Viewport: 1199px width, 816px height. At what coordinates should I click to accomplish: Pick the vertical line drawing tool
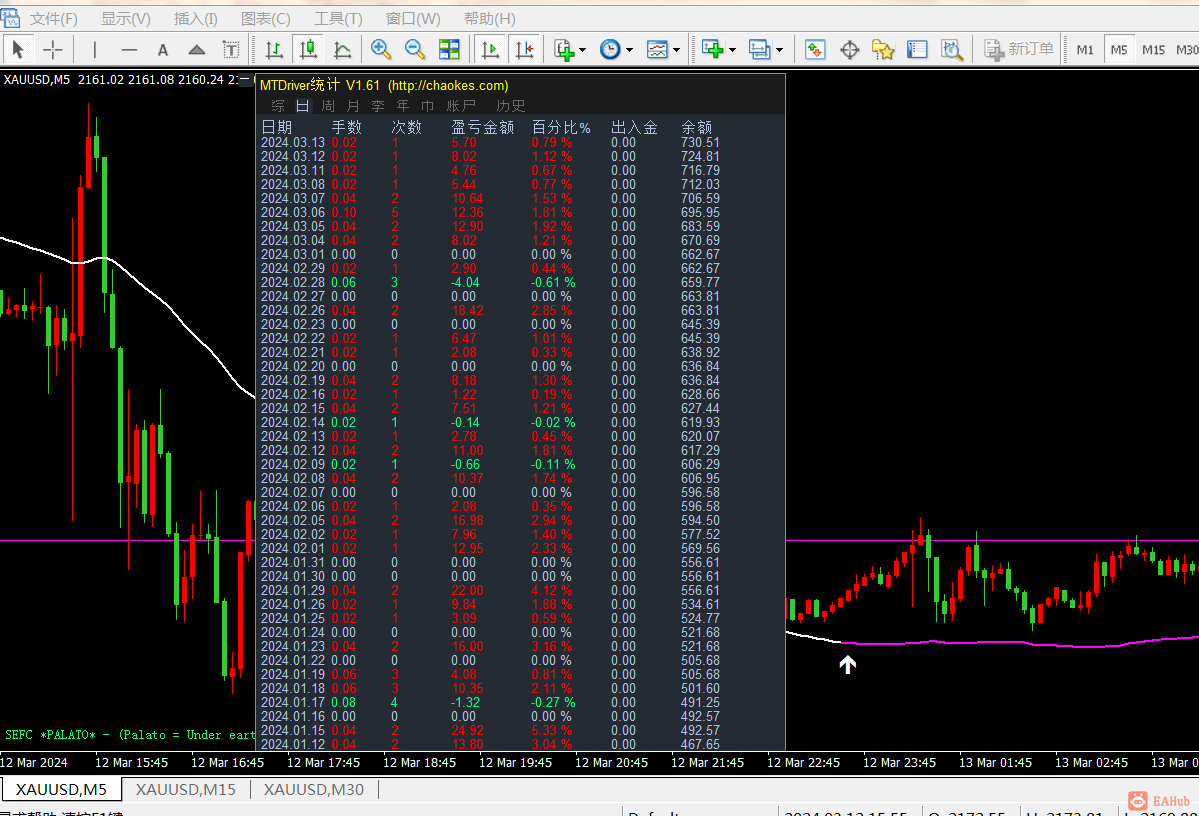click(x=95, y=50)
